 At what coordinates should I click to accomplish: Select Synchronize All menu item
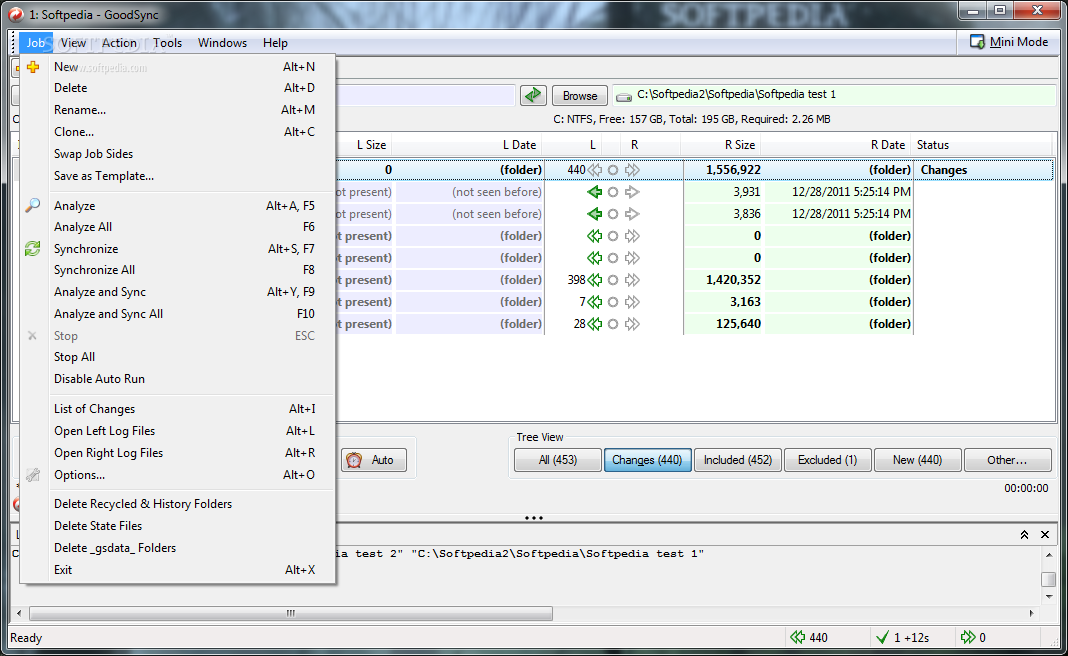(x=178, y=270)
